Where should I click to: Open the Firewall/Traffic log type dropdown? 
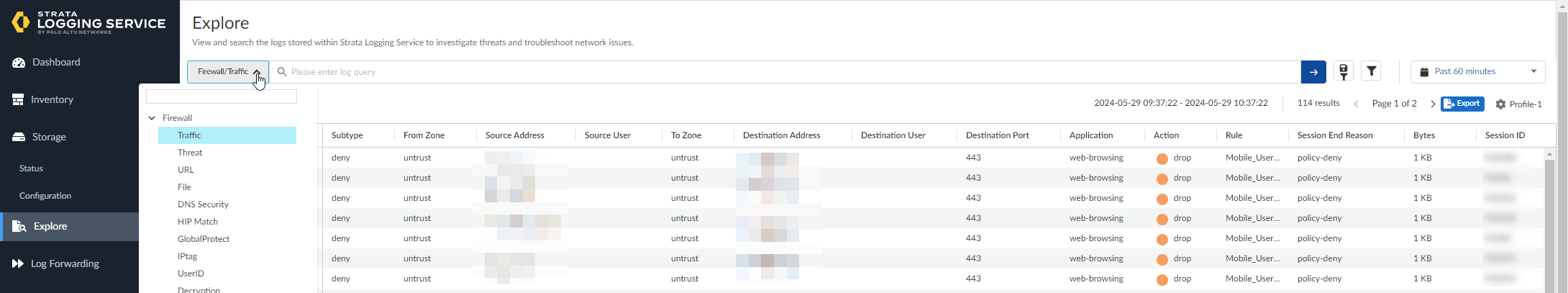228,72
